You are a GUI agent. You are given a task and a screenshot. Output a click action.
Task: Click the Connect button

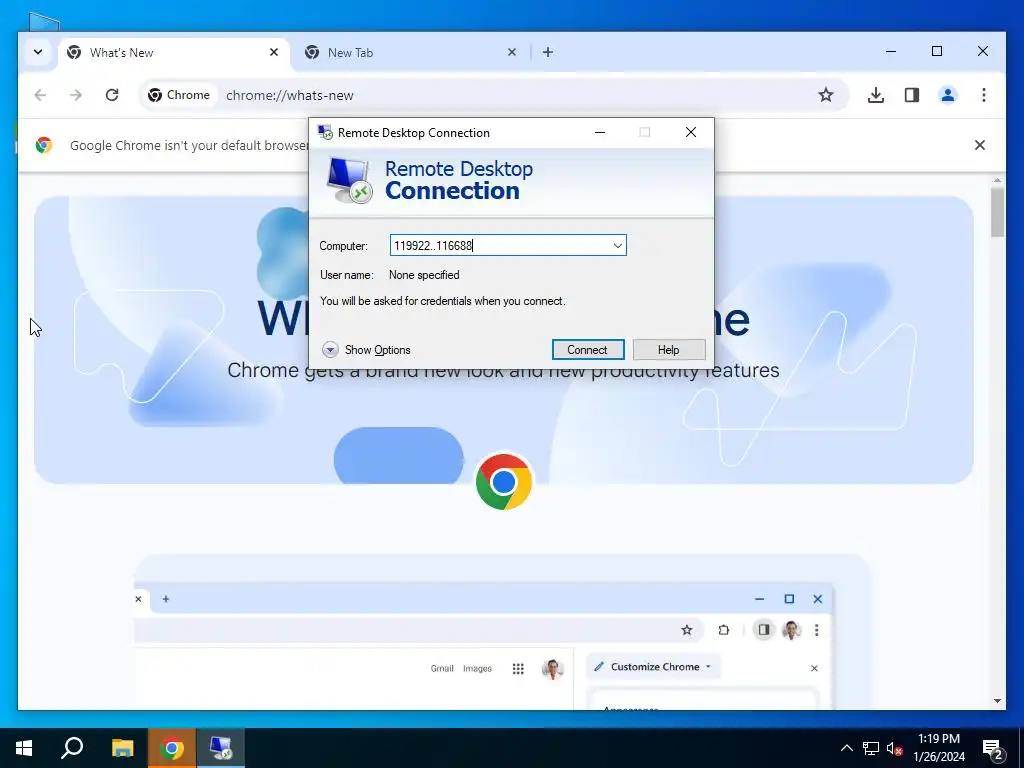(x=588, y=350)
